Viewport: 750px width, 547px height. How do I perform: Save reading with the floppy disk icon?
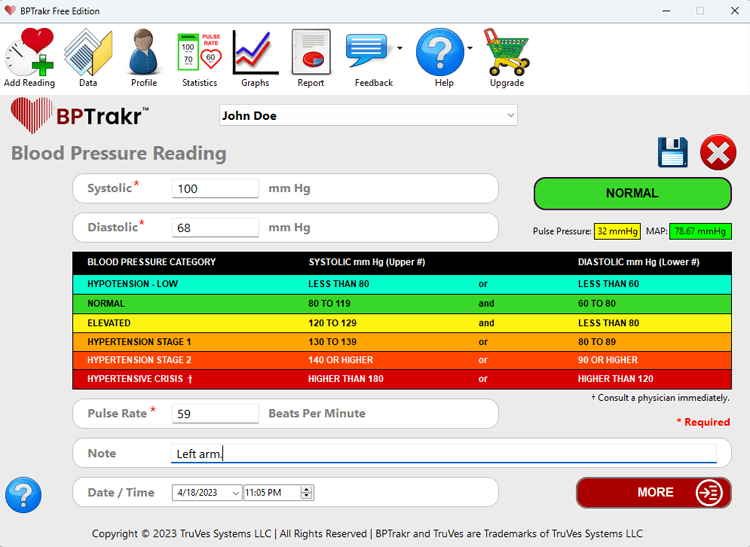672,153
